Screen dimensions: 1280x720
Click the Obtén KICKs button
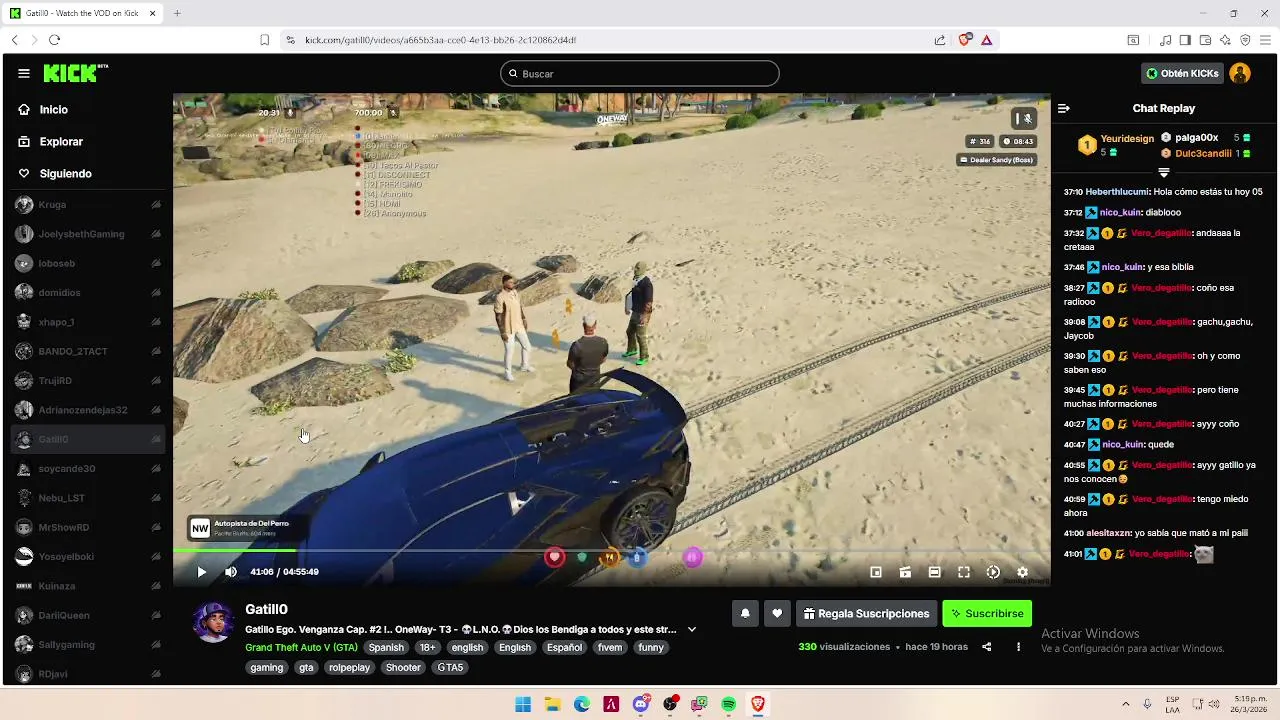pyautogui.click(x=1182, y=73)
